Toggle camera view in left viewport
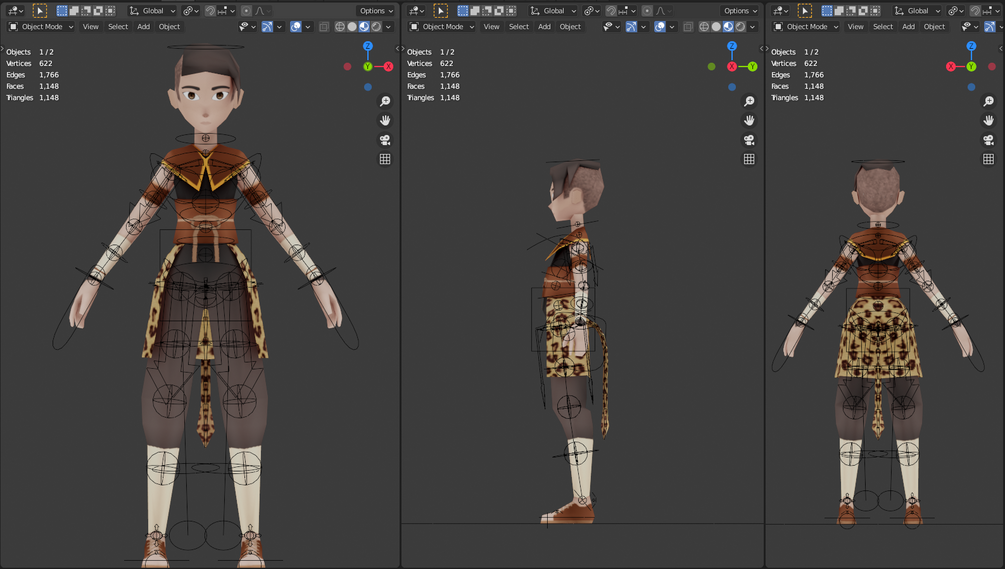Image resolution: width=1005 pixels, height=569 pixels. point(385,140)
